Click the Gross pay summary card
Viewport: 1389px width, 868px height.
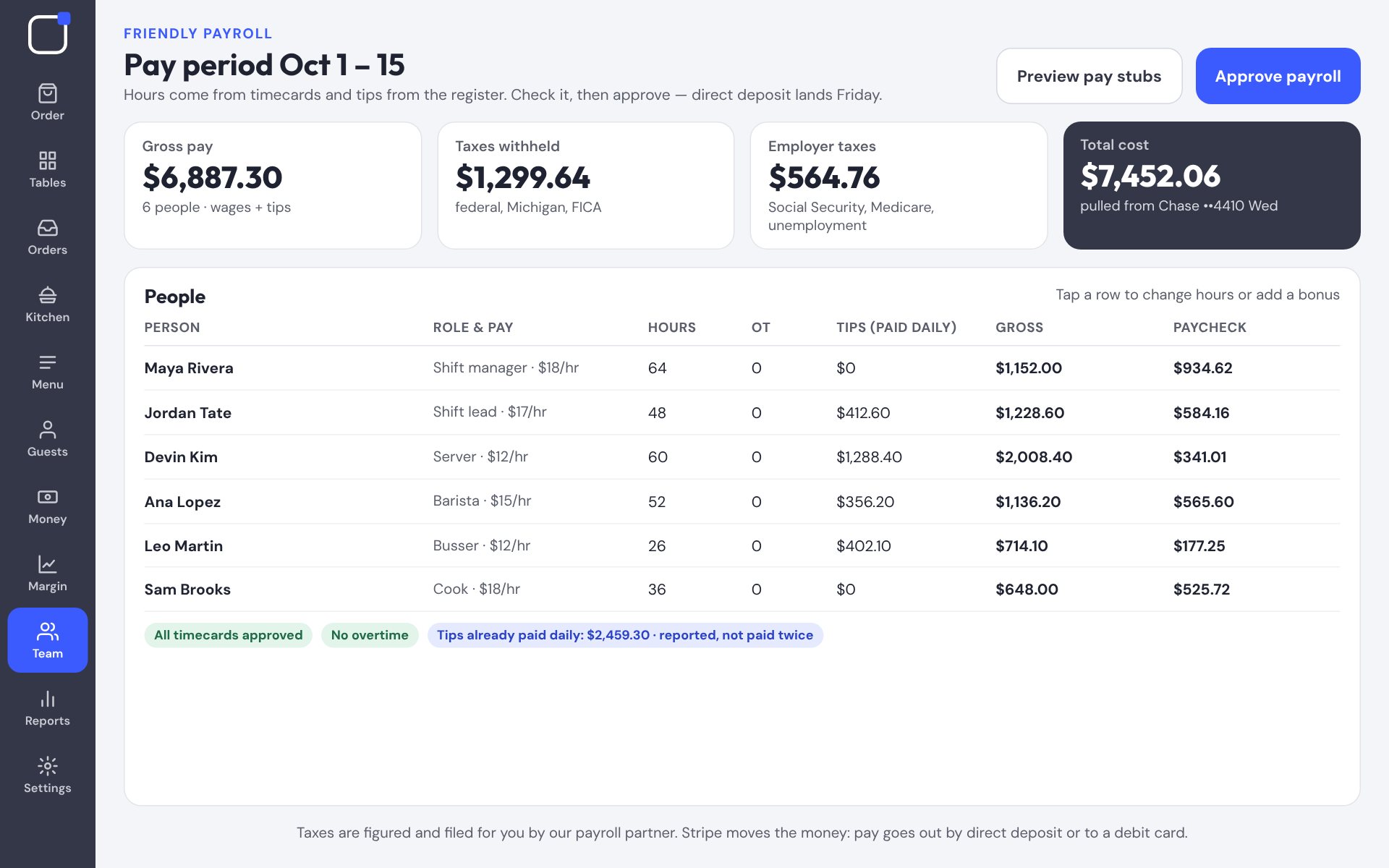coord(273,185)
